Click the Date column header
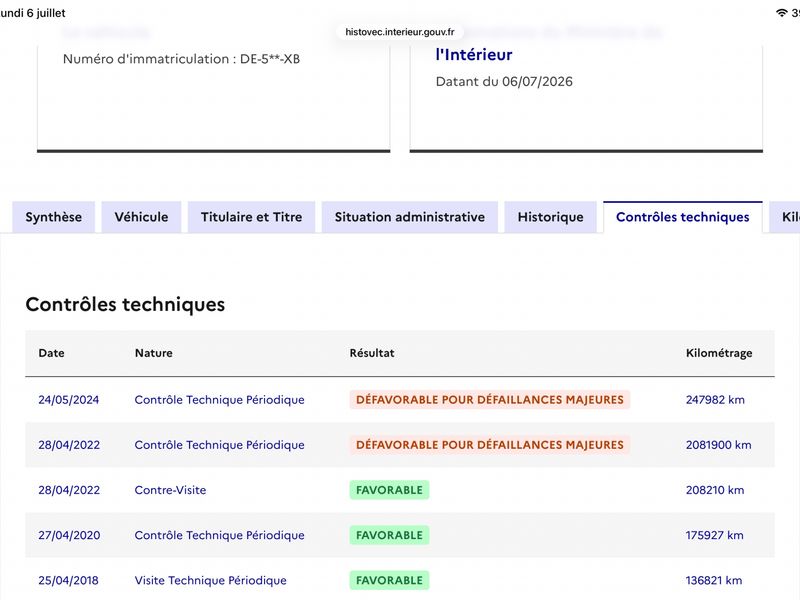800x600 pixels. (52, 353)
